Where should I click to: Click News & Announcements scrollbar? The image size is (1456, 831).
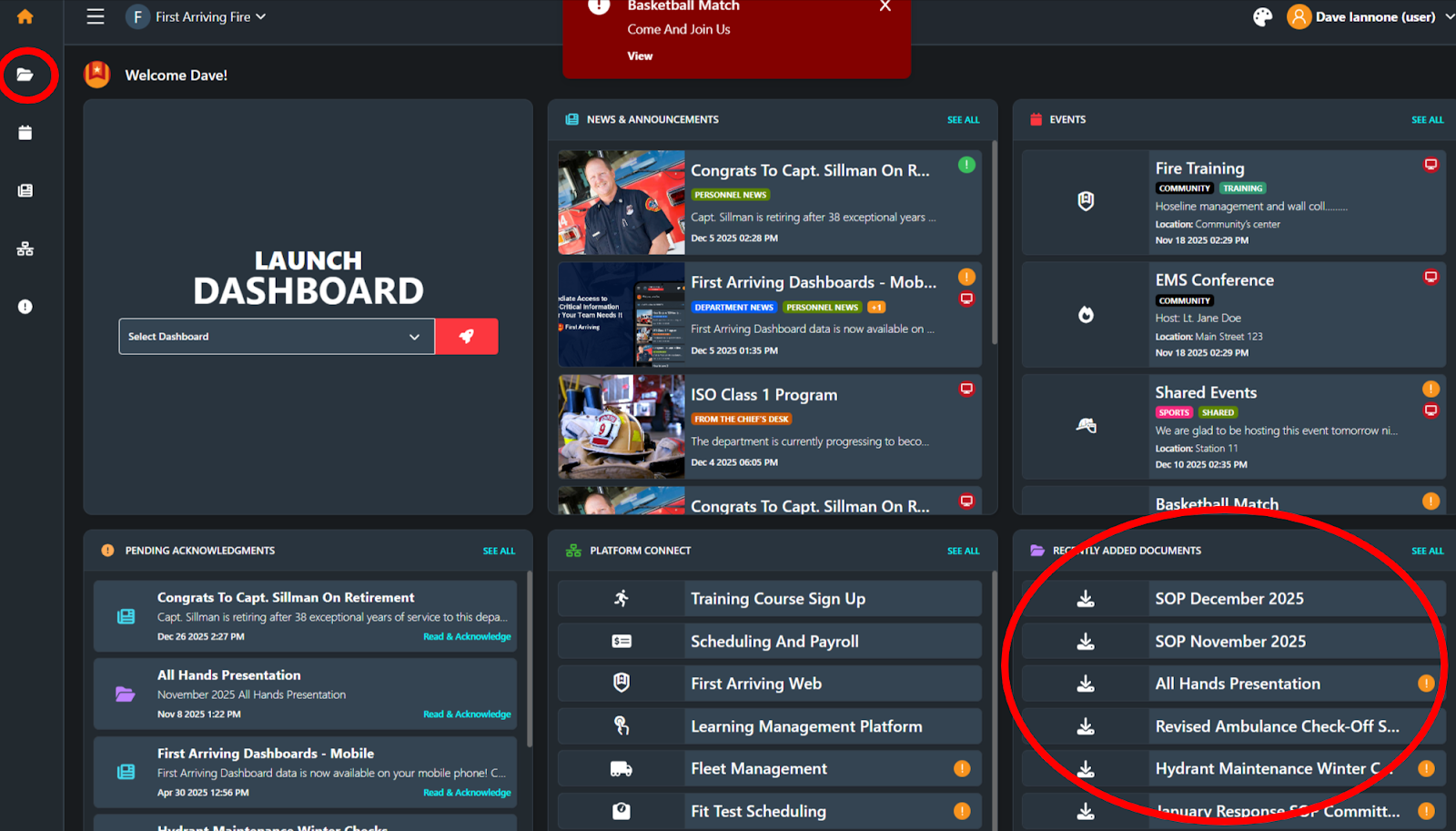(994, 242)
